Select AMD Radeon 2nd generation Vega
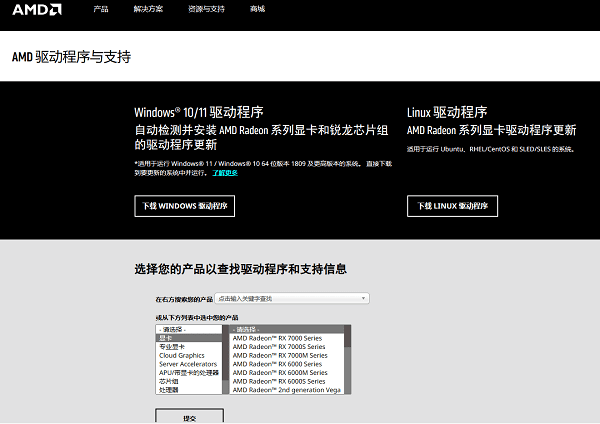Screen dimensions: 600x424 pos(286,390)
